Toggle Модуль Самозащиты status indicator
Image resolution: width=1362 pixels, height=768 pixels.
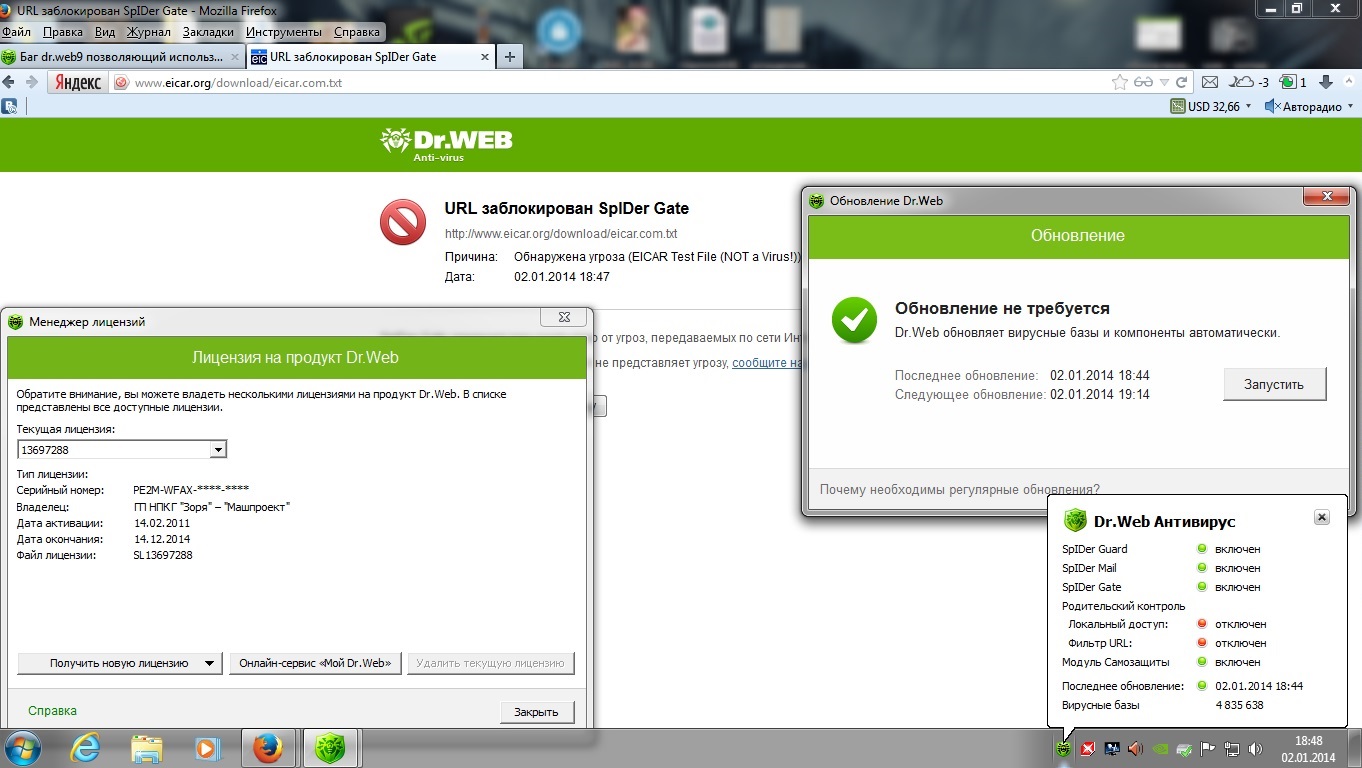click(x=1202, y=662)
